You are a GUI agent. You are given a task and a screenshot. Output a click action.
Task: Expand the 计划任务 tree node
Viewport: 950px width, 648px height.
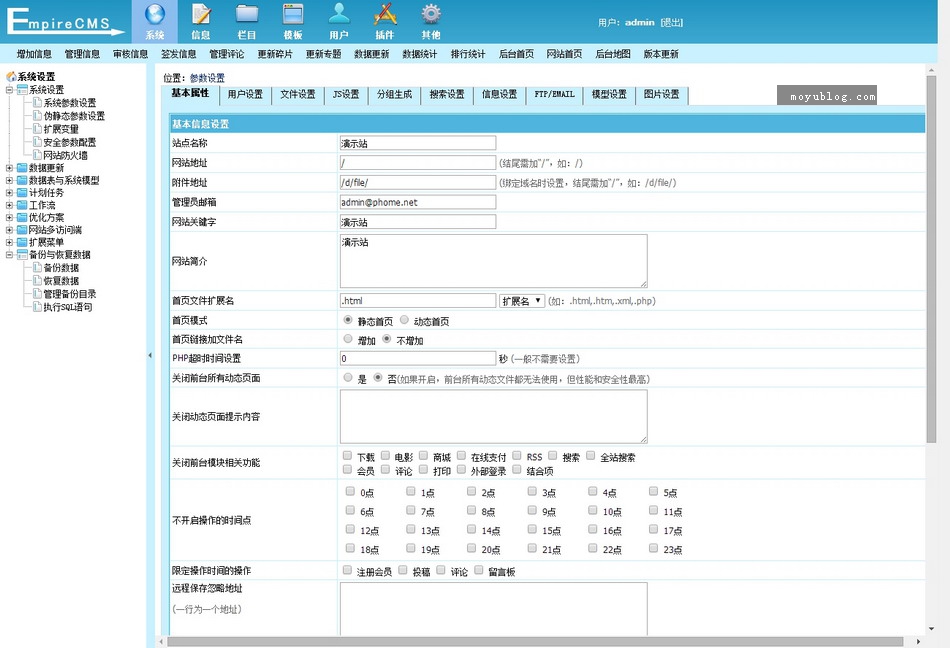pos(9,193)
